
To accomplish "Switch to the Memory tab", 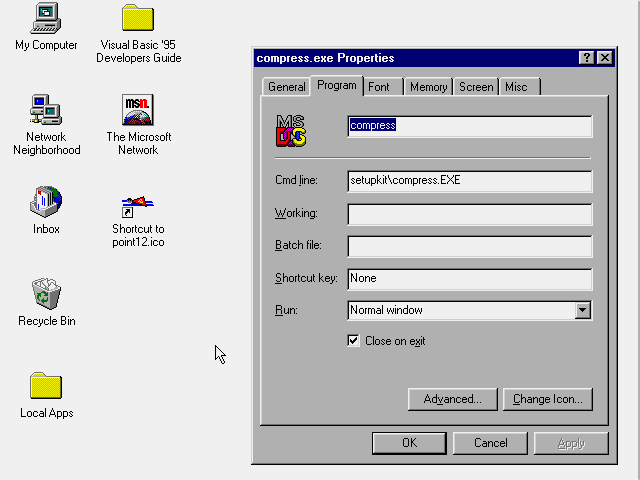I will [x=428, y=87].
